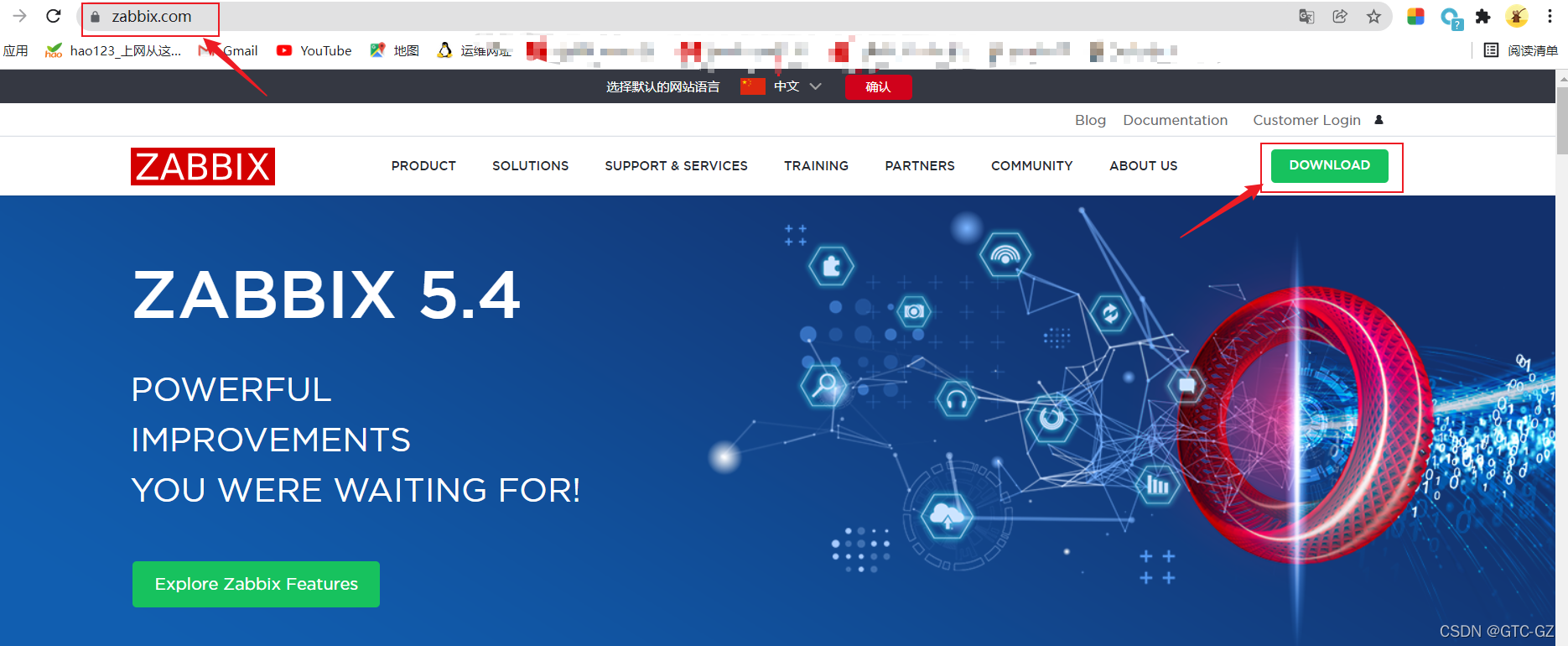
Task: Open the TRAINING menu
Action: click(x=816, y=166)
